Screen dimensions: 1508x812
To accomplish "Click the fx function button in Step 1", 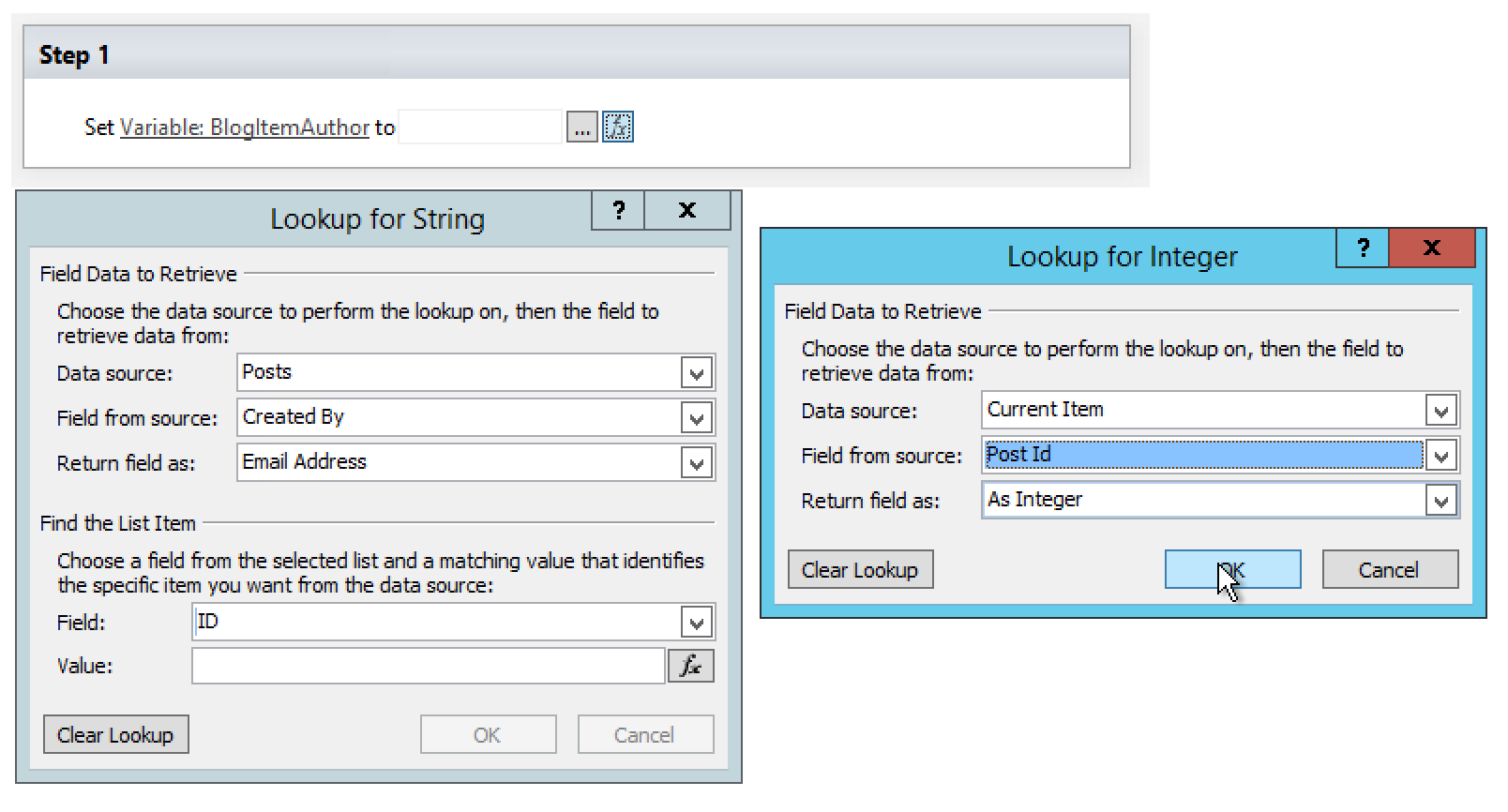I will click(617, 127).
